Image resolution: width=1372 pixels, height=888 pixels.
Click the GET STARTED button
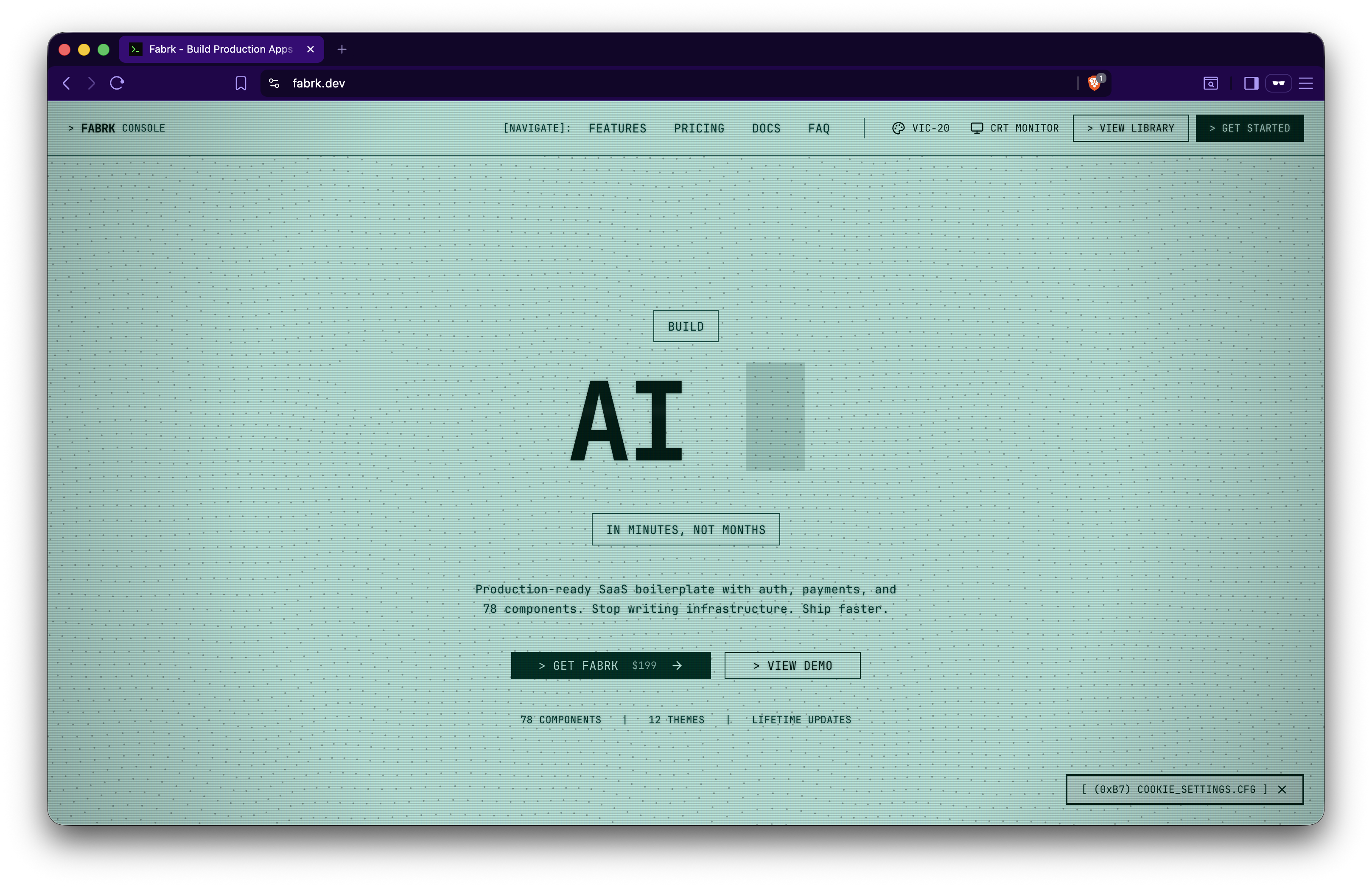coord(1249,127)
